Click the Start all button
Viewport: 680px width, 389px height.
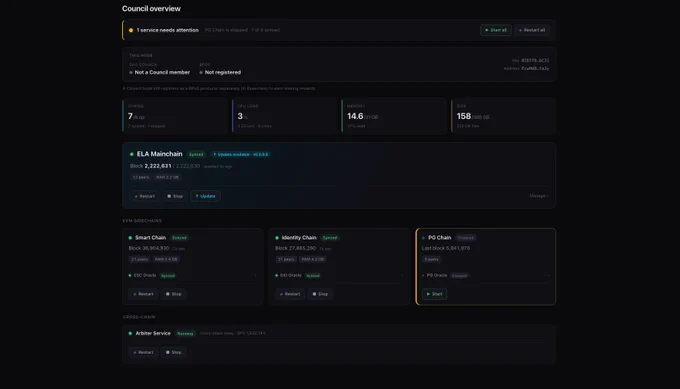(x=496, y=30)
